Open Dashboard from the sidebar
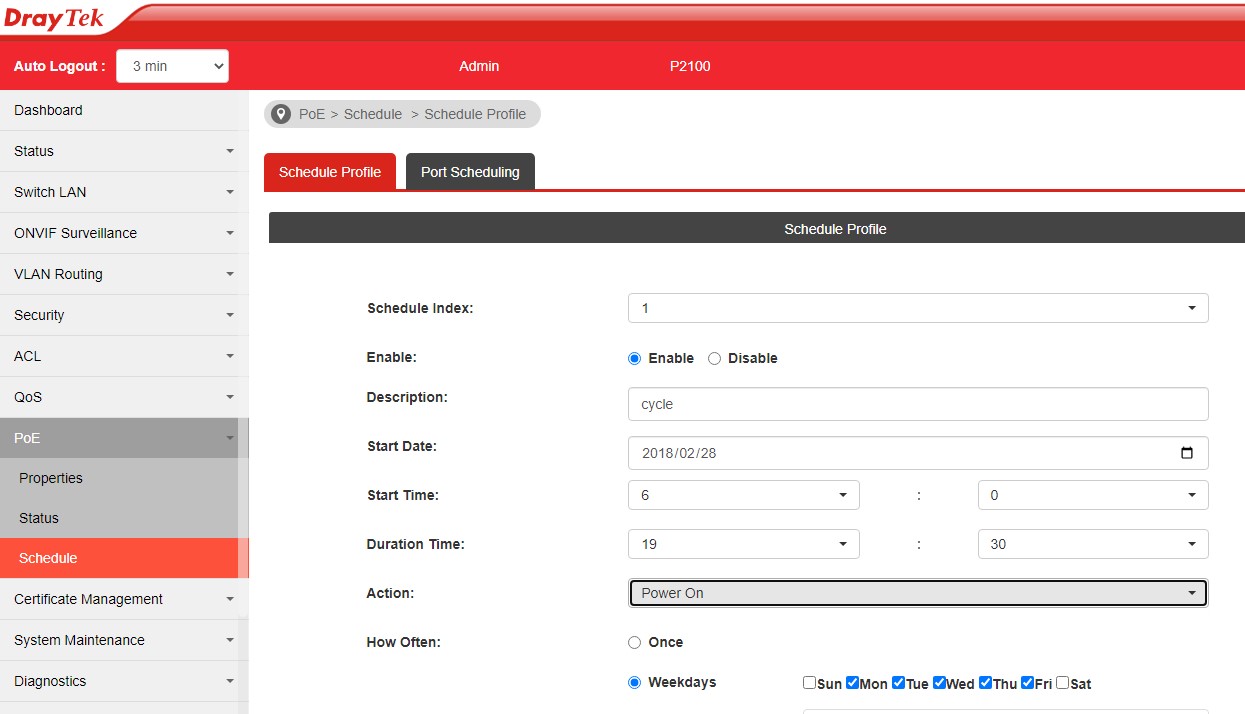 [x=48, y=110]
